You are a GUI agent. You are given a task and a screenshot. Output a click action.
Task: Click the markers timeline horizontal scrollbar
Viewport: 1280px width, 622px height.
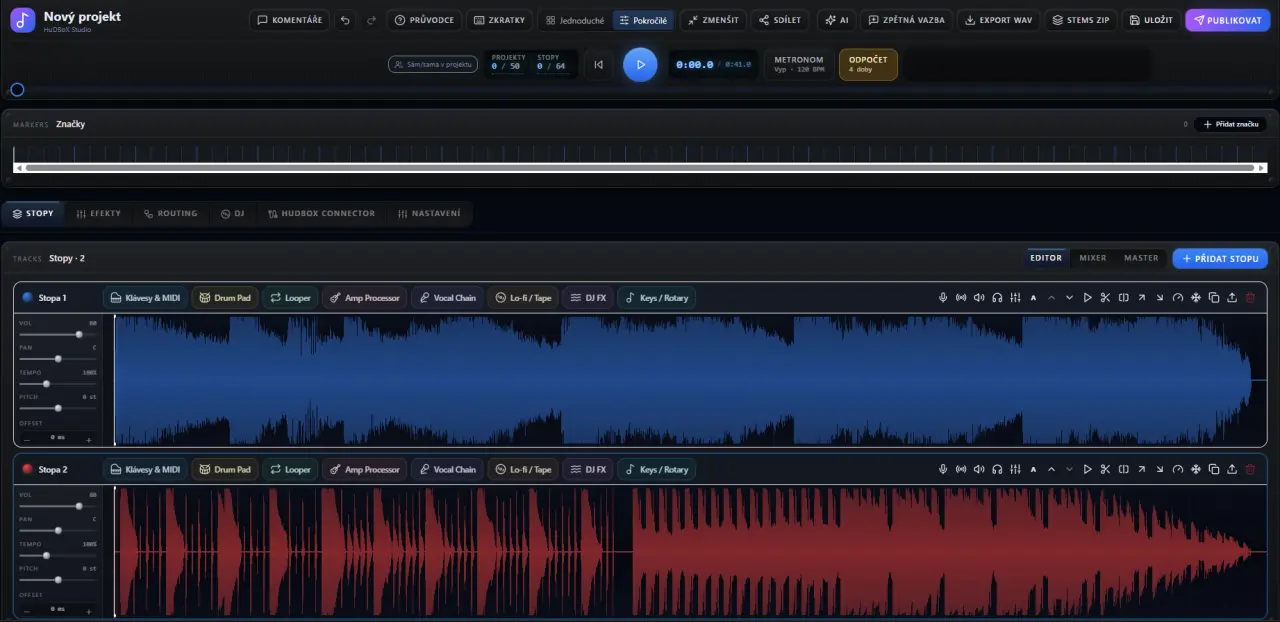pos(640,168)
